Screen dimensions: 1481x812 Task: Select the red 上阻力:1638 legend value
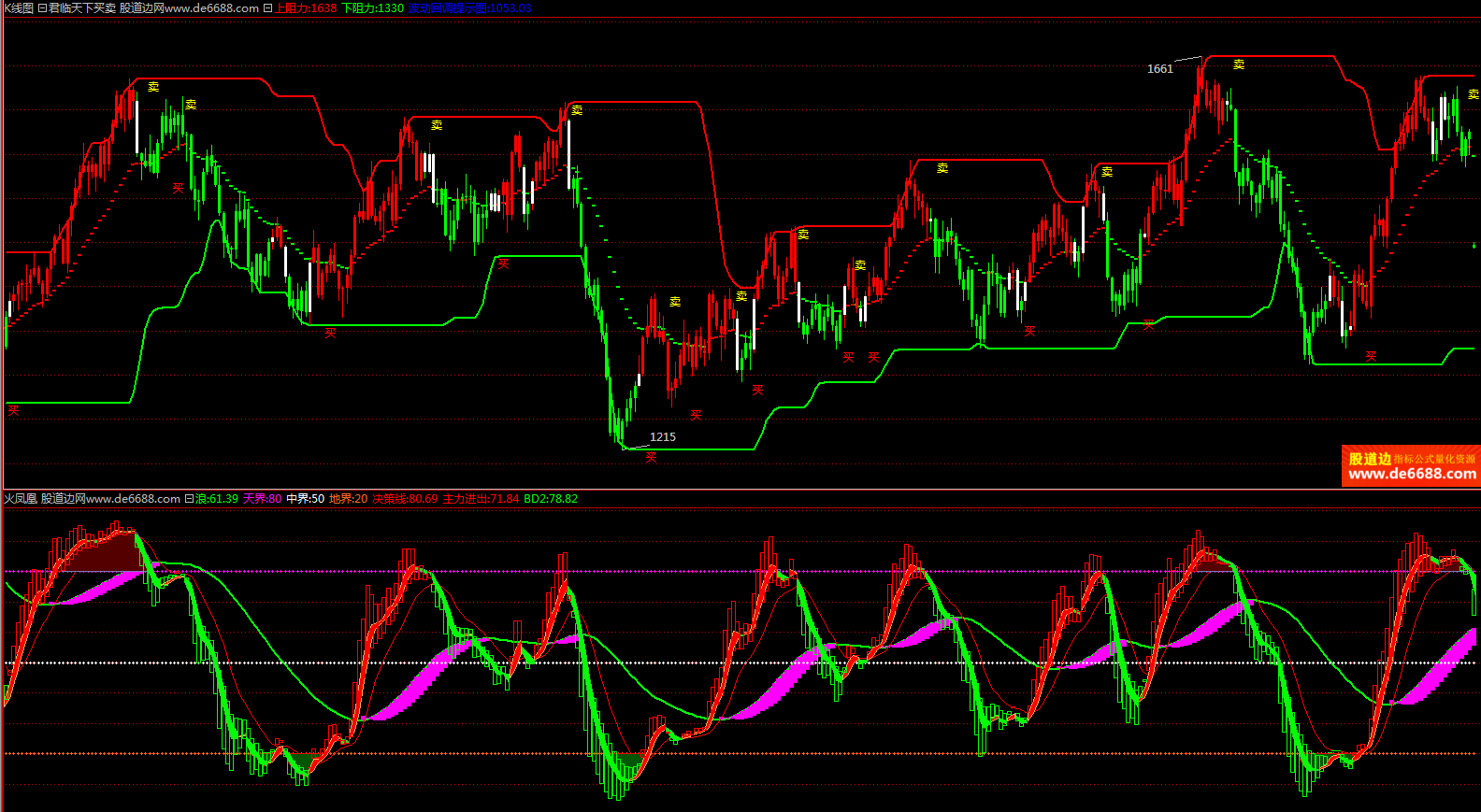pos(306,8)
